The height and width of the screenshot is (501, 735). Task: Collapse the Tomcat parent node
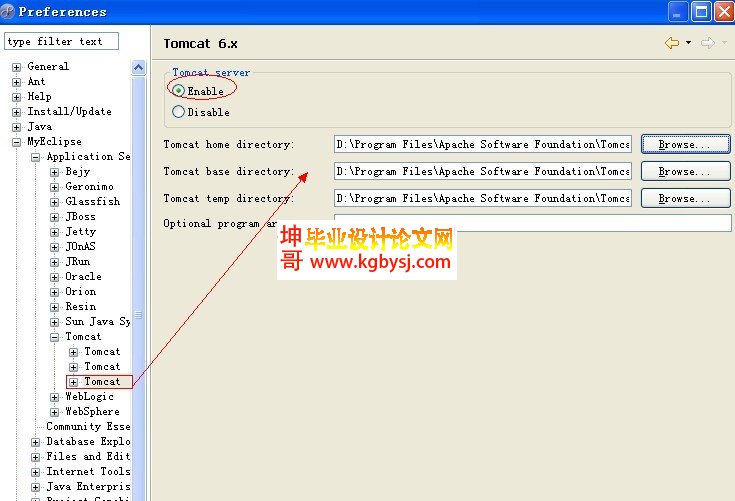54,337
